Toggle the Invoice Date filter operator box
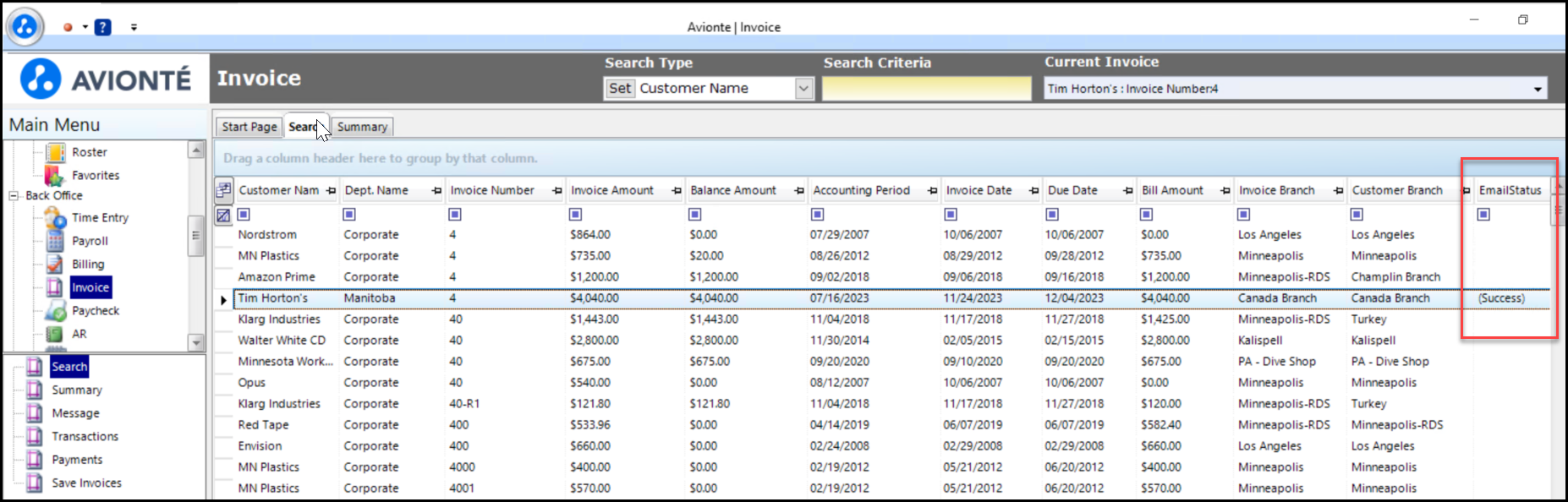1568x502 pixels. tap(951, 215)
